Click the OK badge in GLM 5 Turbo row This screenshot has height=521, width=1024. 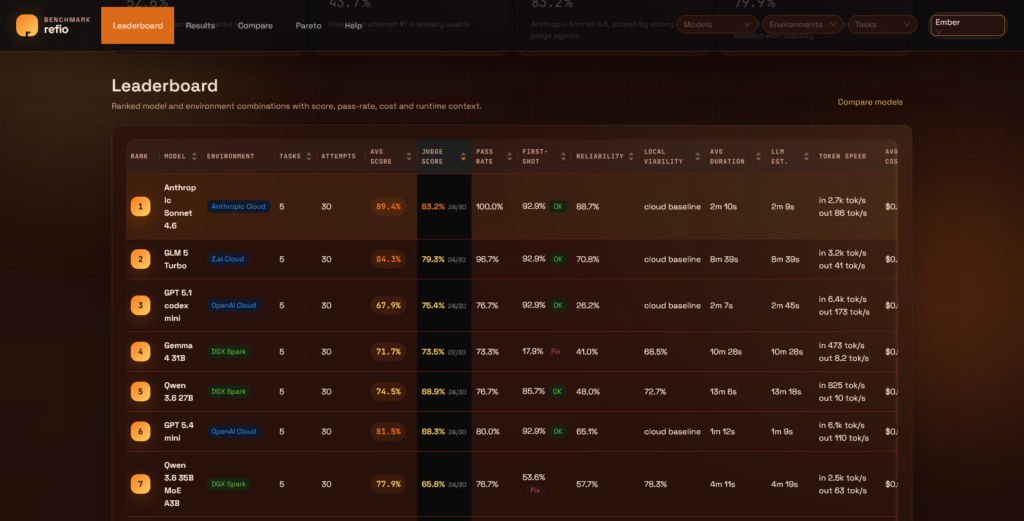[x=558, y=259]
